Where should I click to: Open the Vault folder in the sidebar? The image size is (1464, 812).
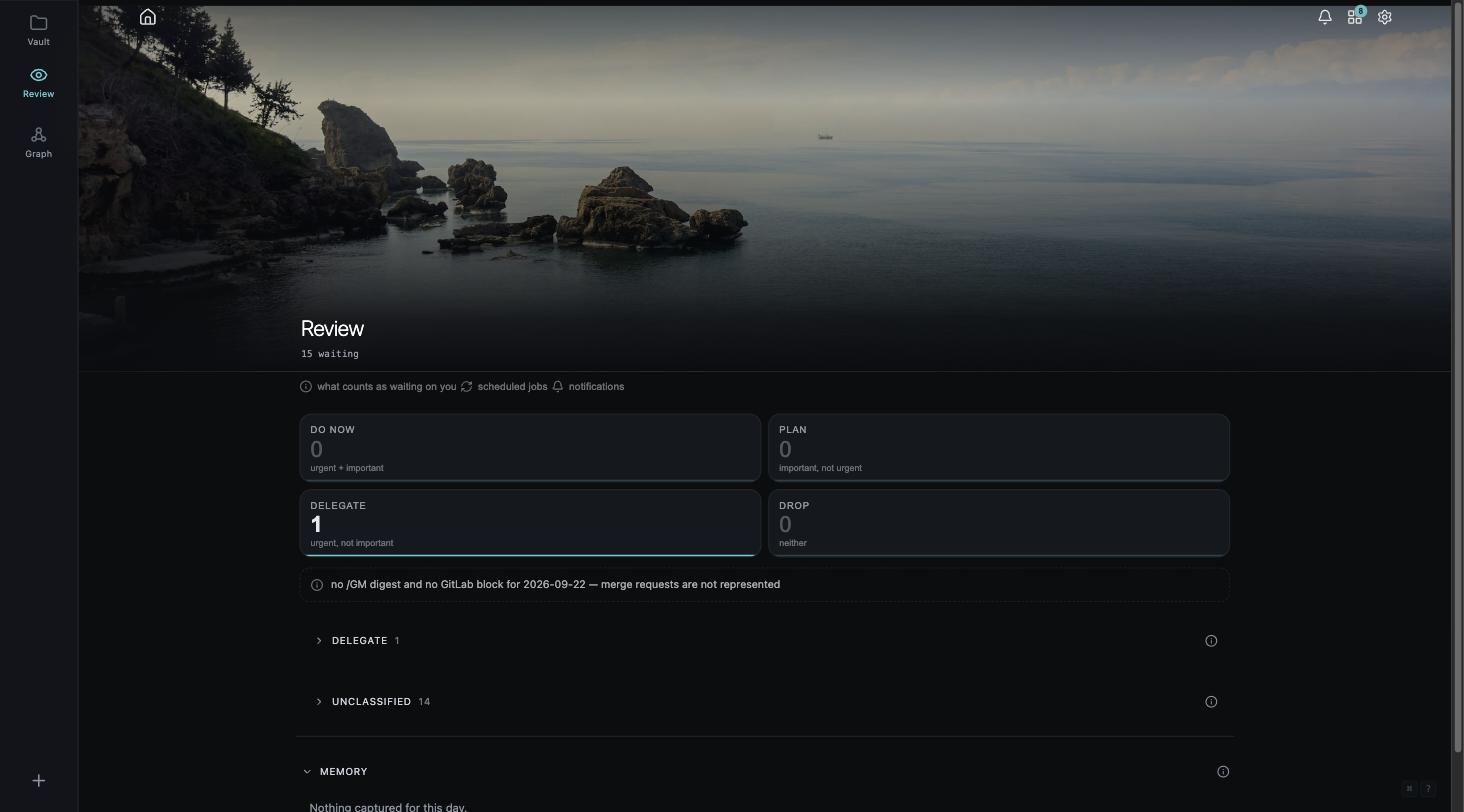click(38, 30)
